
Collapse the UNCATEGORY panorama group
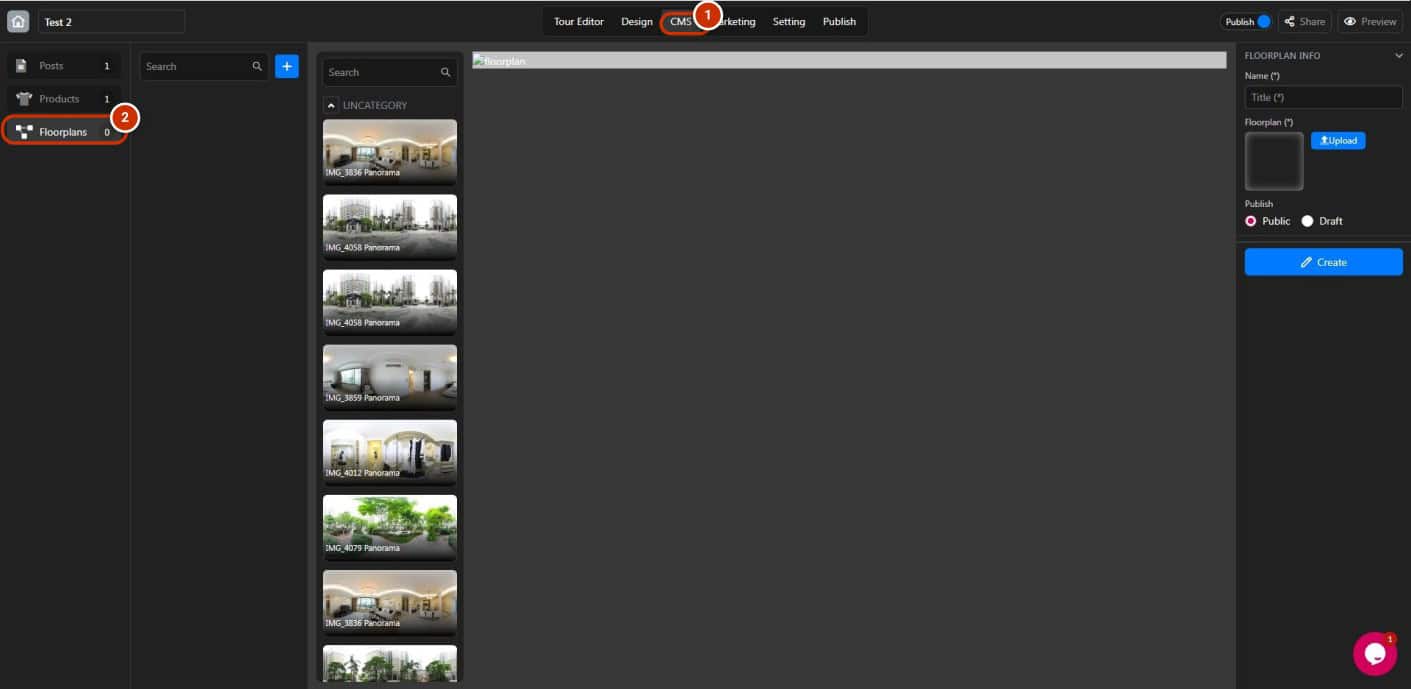331,105
